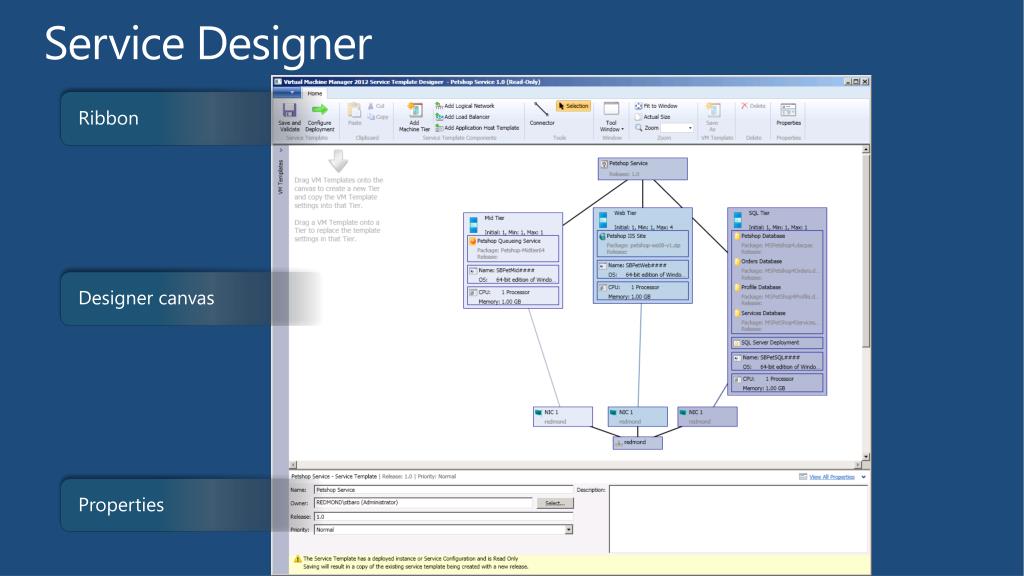
Task: Click the Release input field
Action: [443, 517]
